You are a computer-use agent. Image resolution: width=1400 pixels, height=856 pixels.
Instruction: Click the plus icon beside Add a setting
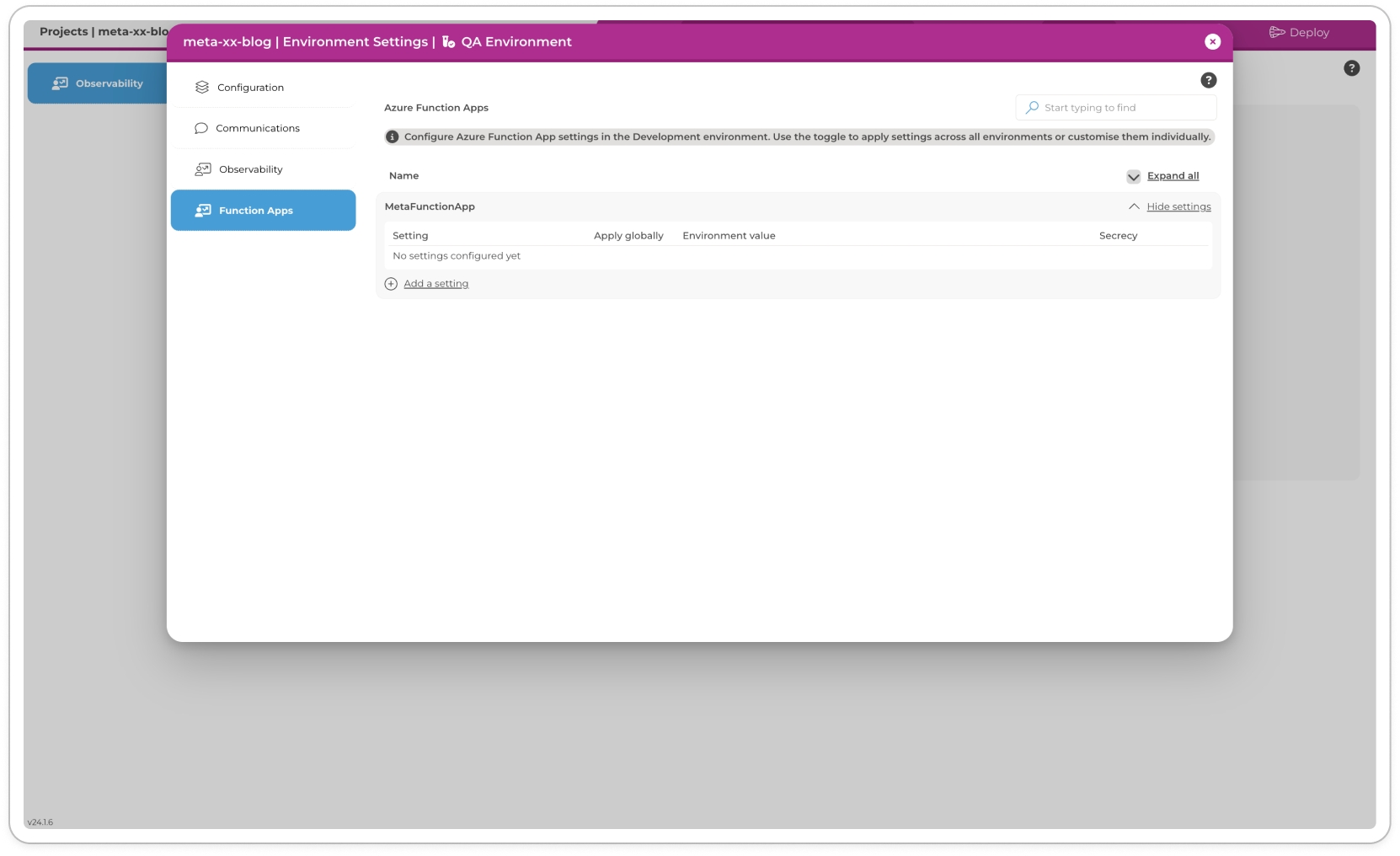click(x=391, y=284)
